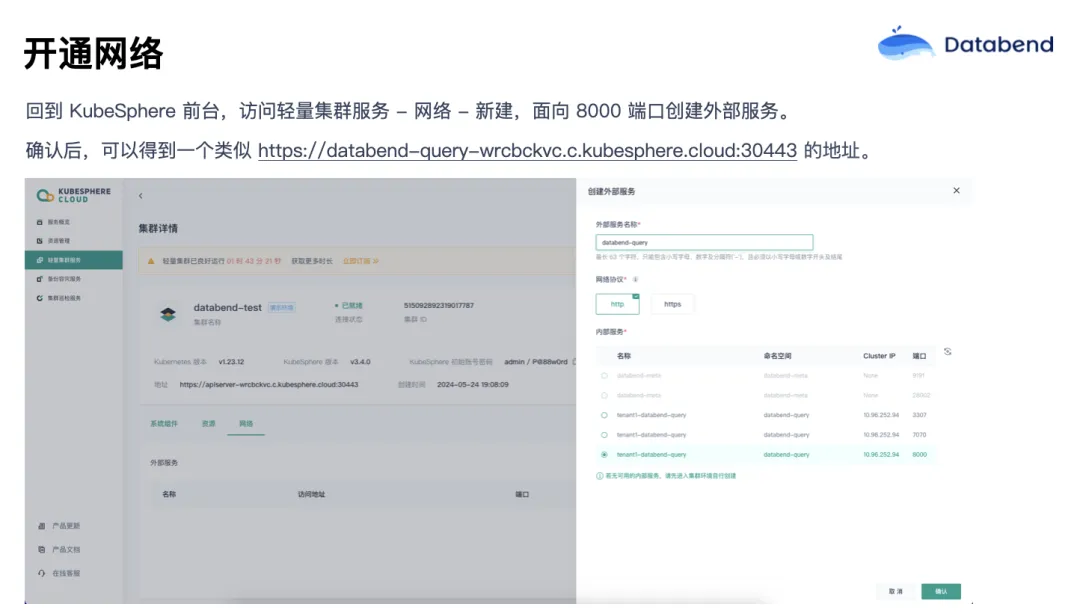Select the radio for tenant1-databend-query port 7070
This screenshot has width=1080, height=616.
(x=604, y=435)
